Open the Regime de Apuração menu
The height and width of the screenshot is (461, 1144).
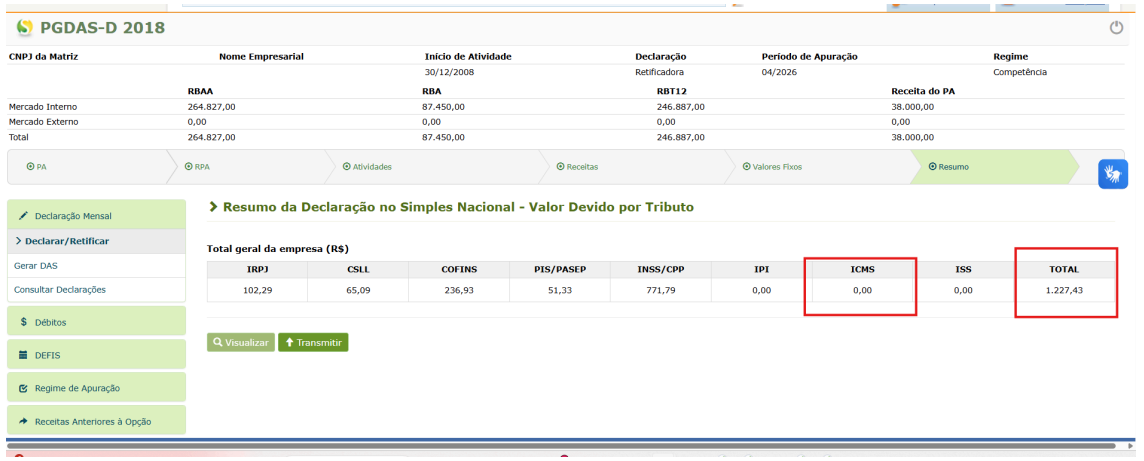pos(96,388)
